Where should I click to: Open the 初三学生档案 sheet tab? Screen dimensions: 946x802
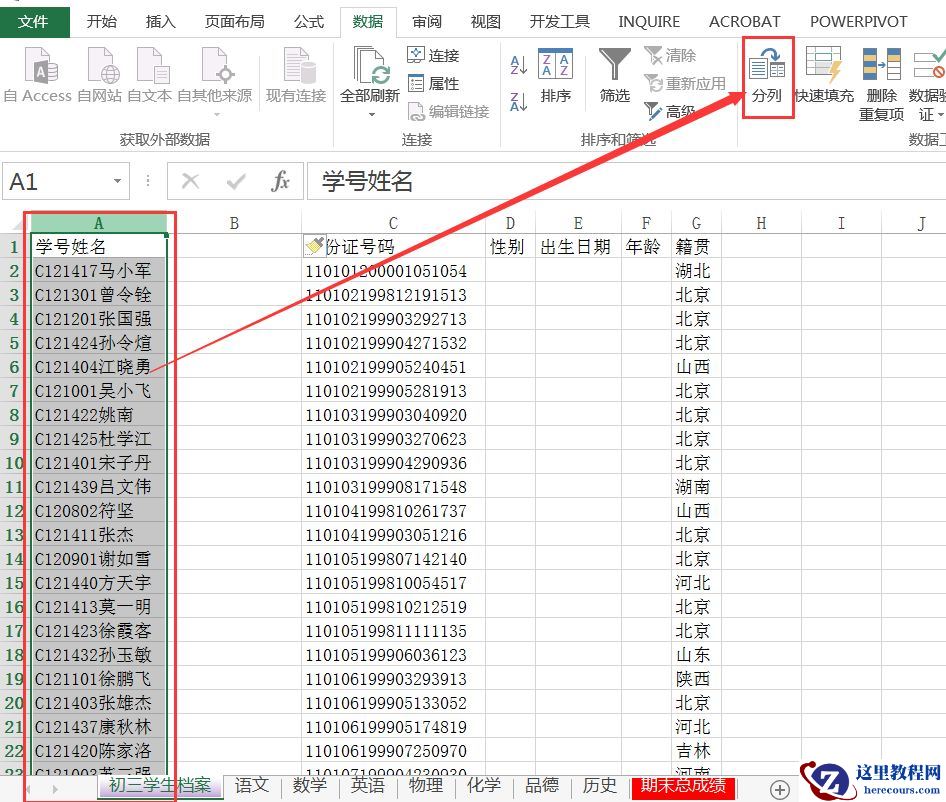[160, 786]
